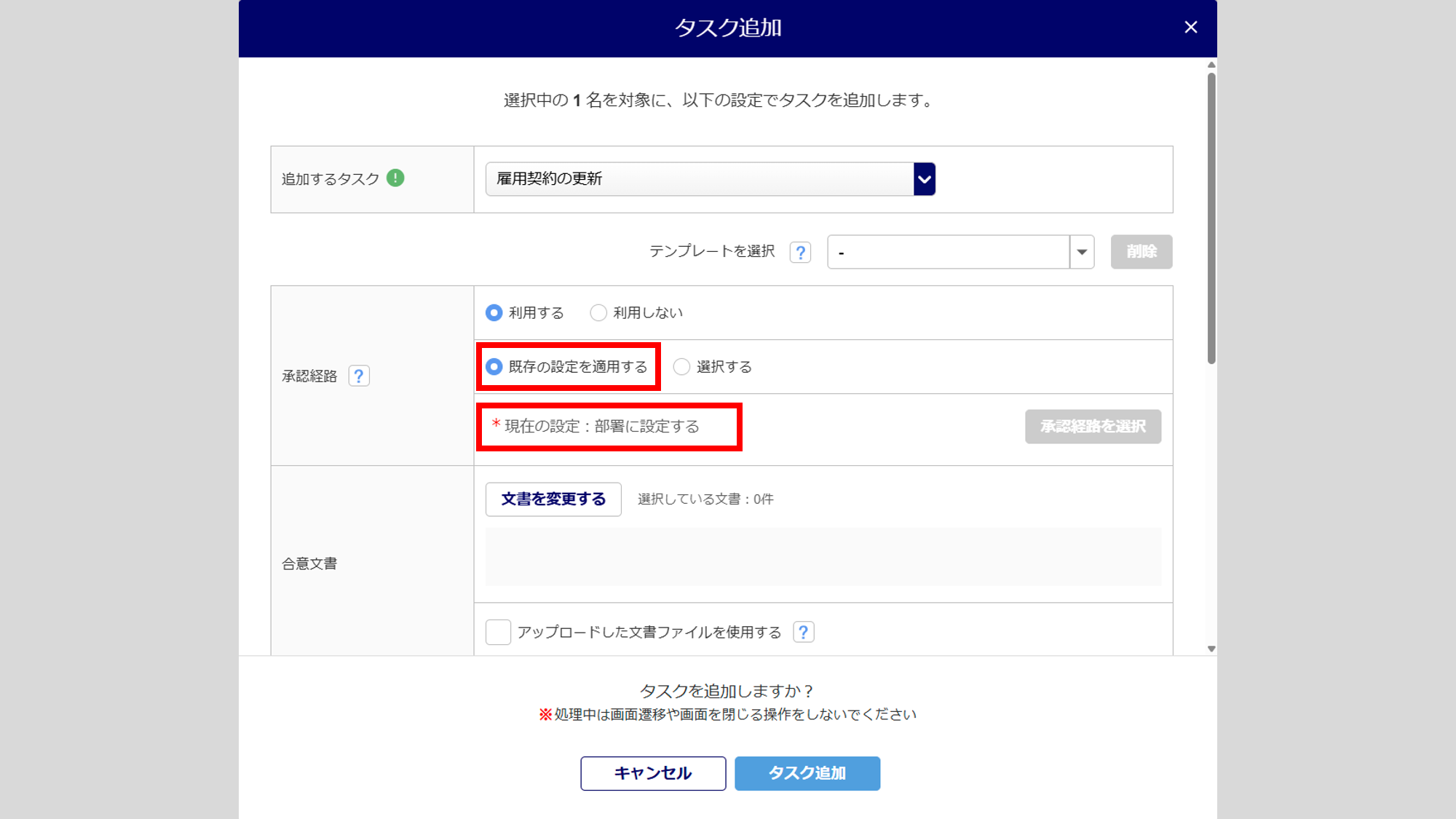
Task: Click green info icon beside 追加するタスク
Action: click(x=395, y=178)
